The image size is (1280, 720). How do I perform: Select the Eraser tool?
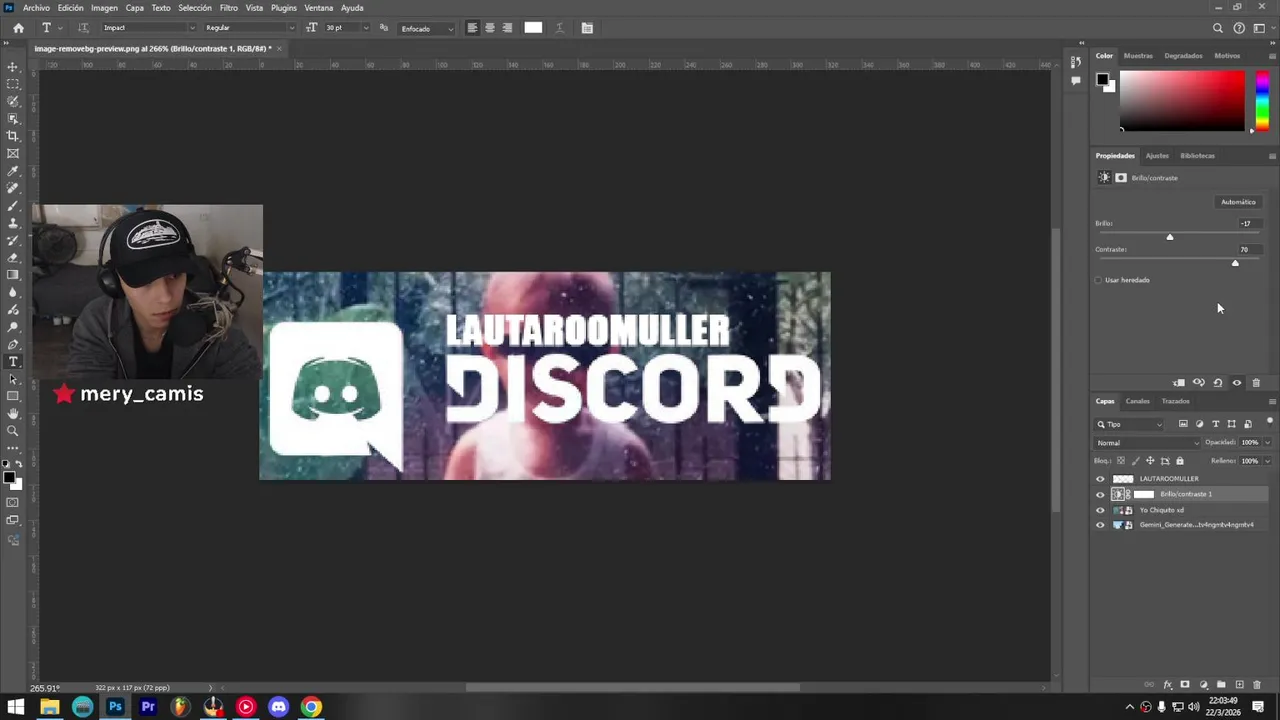13,257
